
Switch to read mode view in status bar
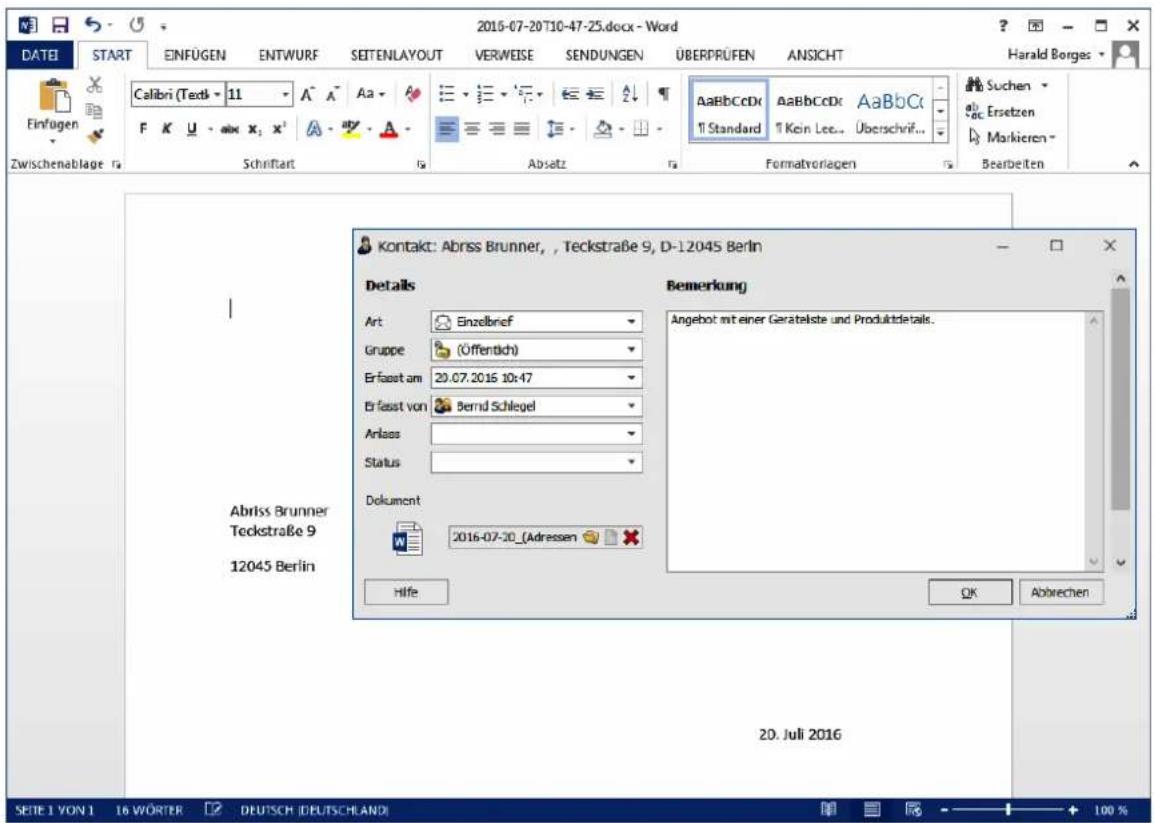(x=829, y=810)
